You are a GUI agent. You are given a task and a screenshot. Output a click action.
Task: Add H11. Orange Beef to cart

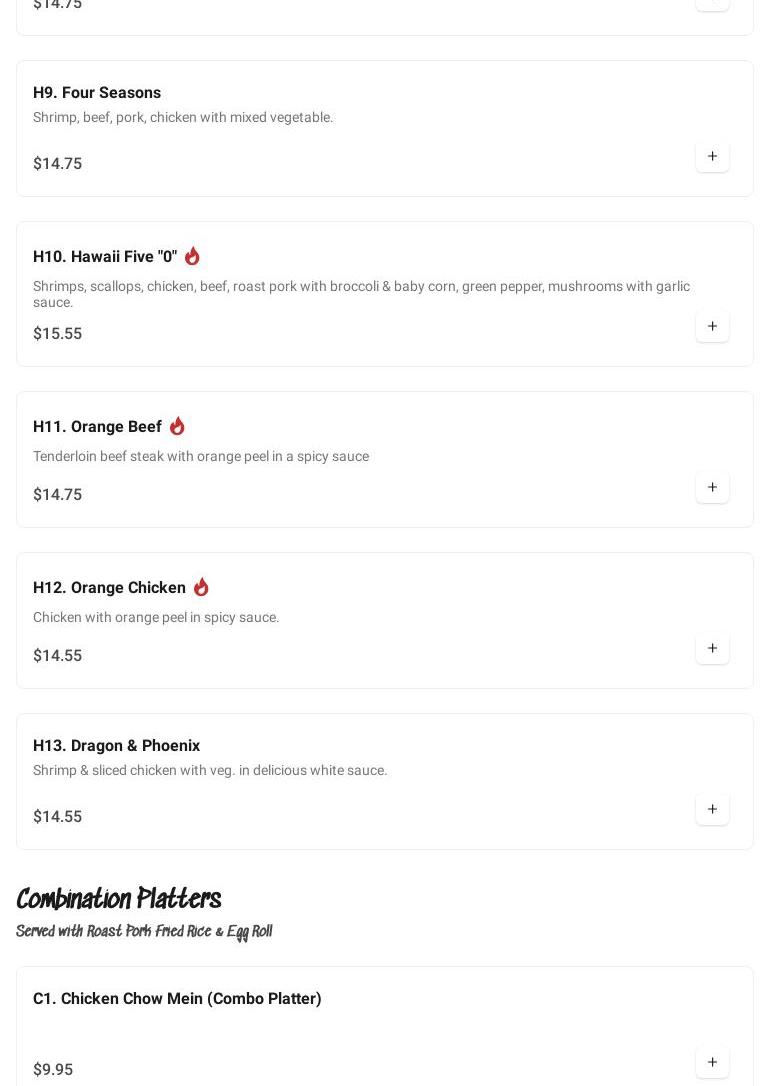(712, 488)
